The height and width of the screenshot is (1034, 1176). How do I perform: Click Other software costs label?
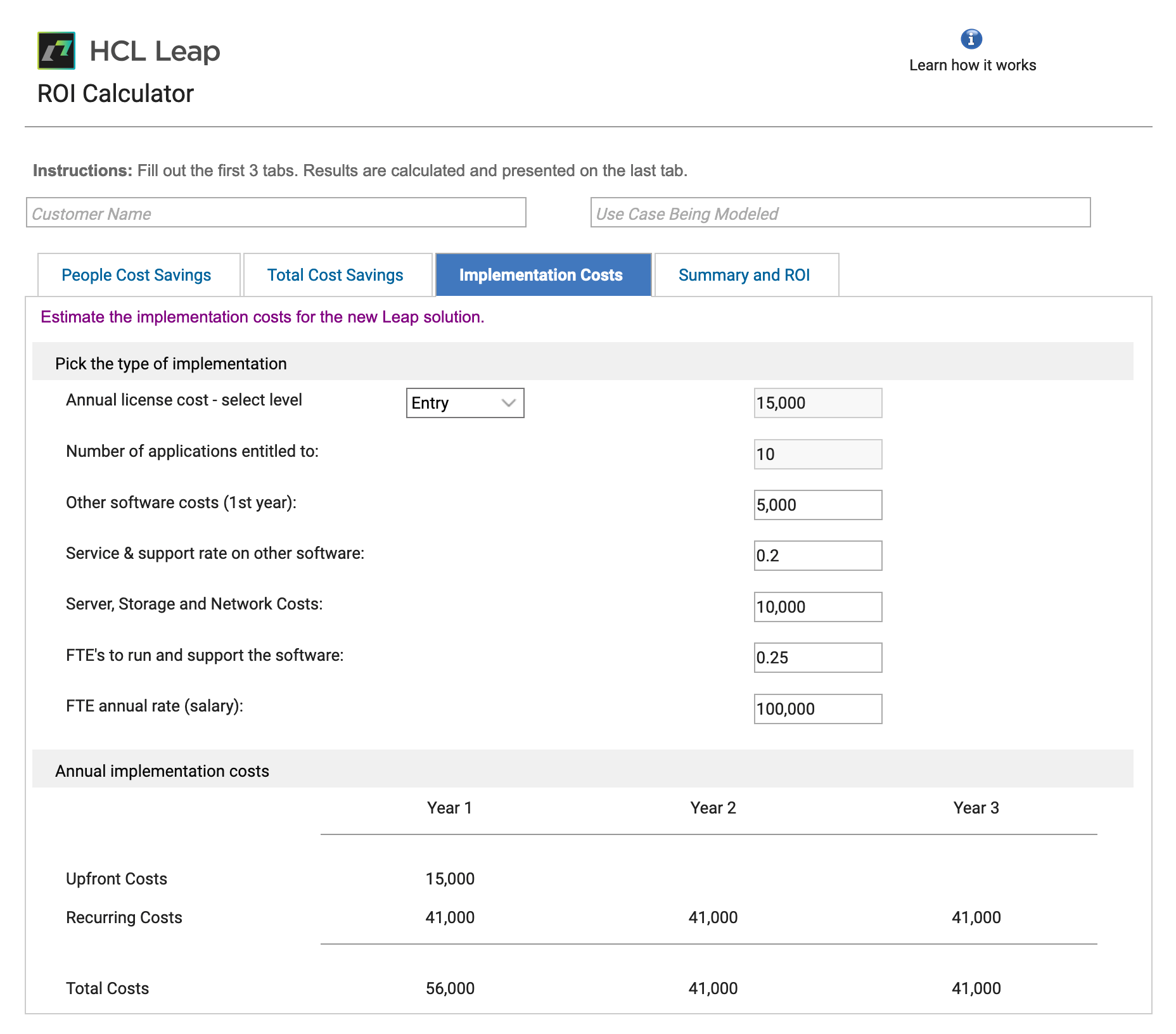pyautogui.click(x=181, y=502)
